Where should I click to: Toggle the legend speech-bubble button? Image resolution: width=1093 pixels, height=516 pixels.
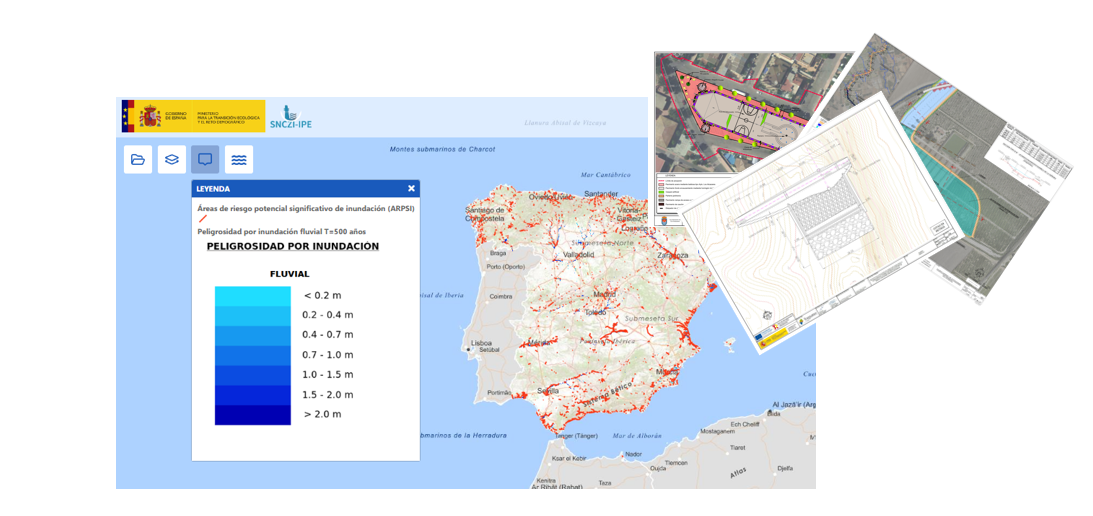(205, 159)
